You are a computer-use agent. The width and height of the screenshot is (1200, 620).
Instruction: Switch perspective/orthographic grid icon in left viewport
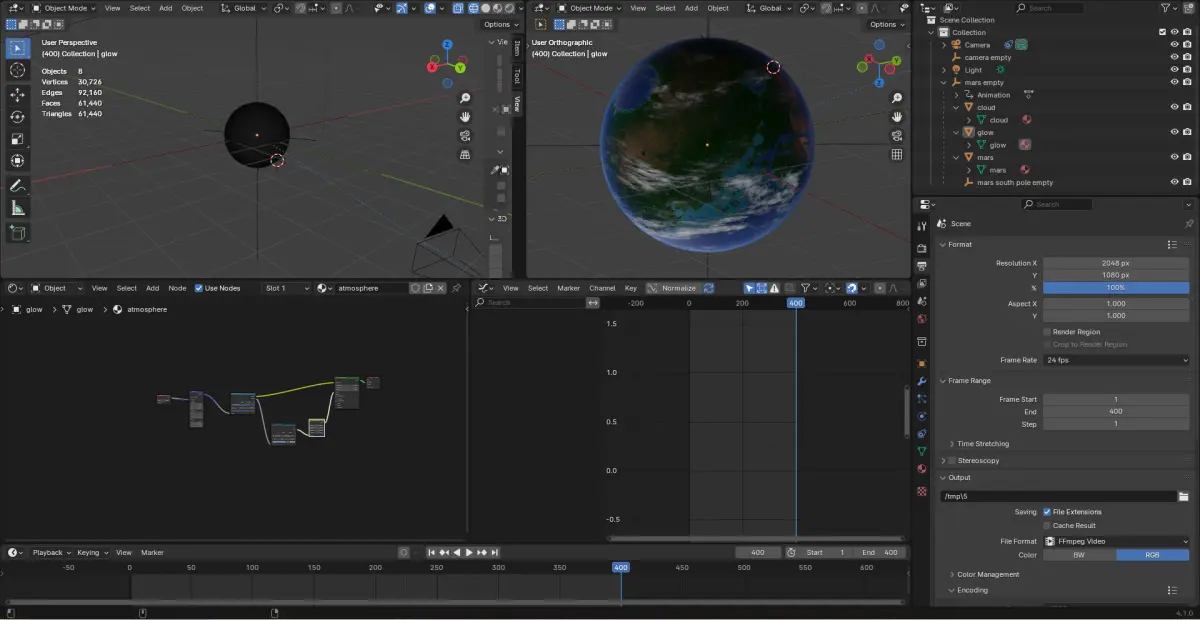[465, 155]
